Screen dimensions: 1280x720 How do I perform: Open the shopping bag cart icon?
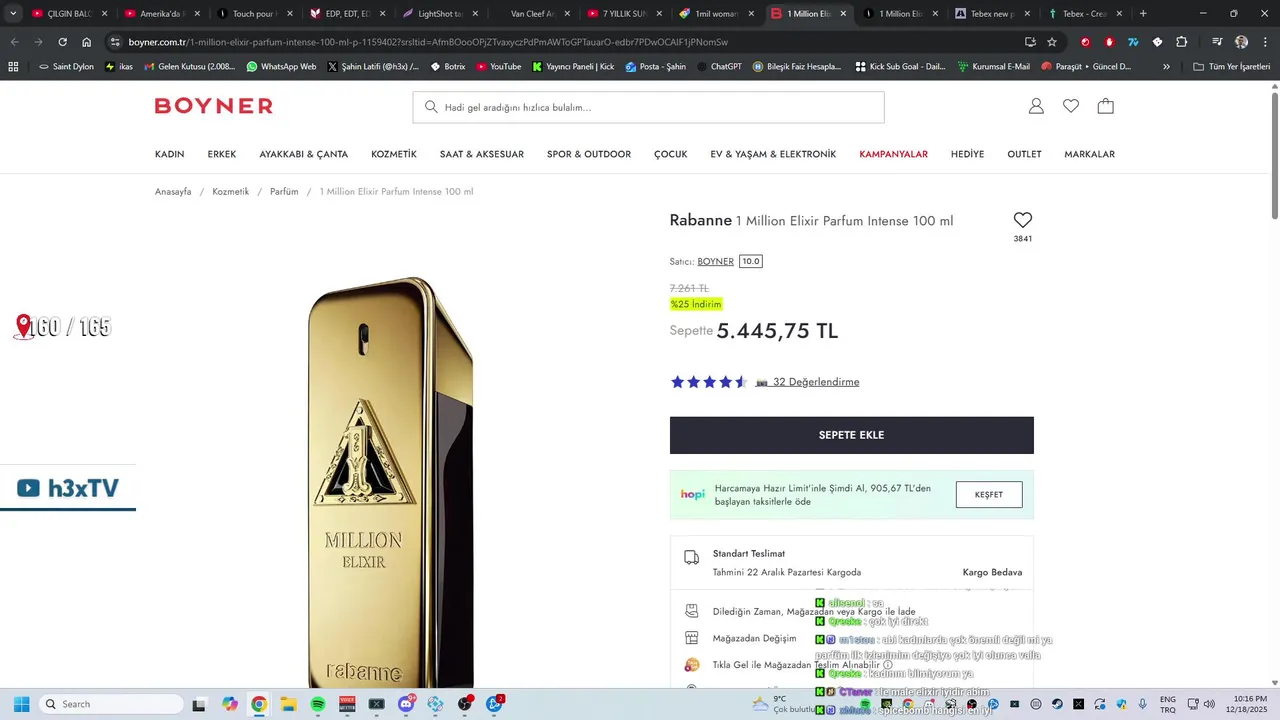pyautogui.click(x=1105, y=106)
